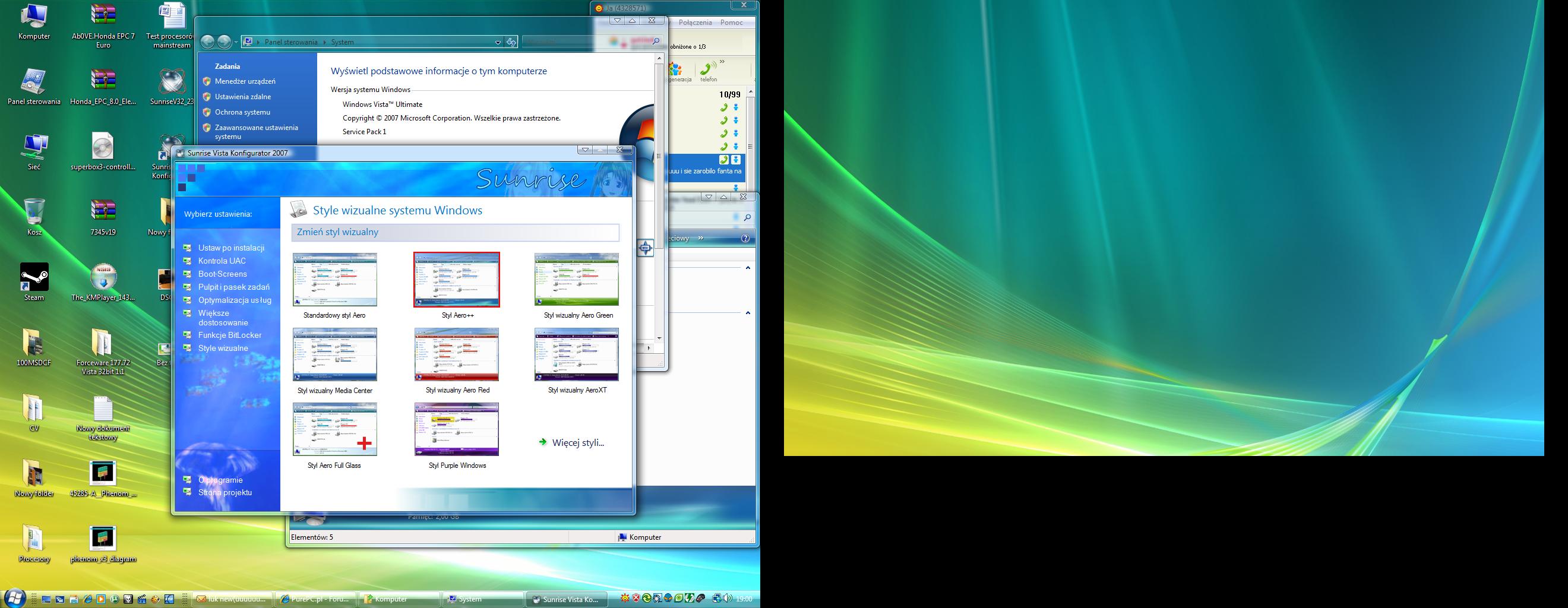The height and width of the screenshot is (608, 1568).
Task: Select Funkcje BitLocker in Sunrise sidebar
Action: tap(229, 335)
